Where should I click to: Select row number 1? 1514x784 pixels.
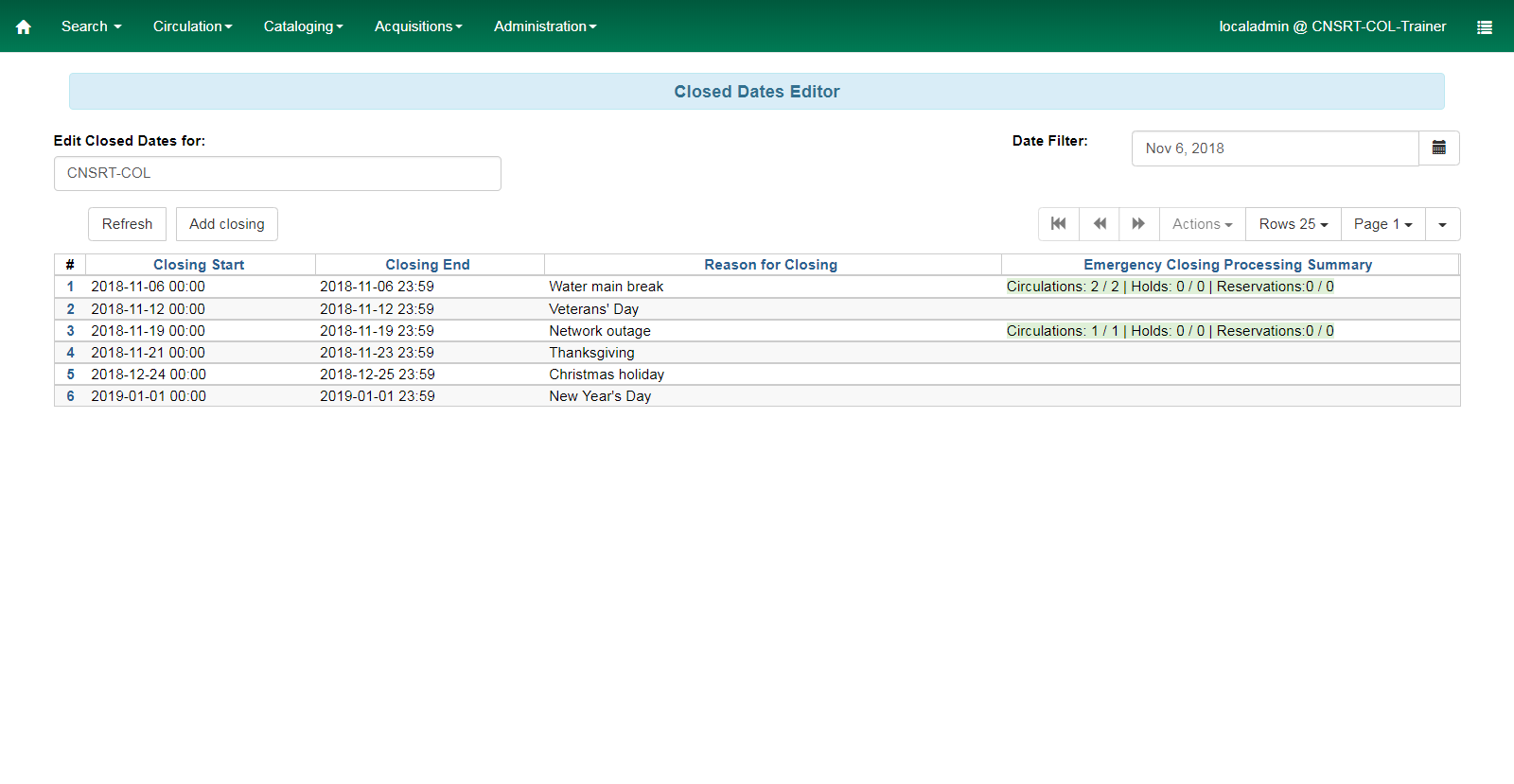pyautogui.click(x=70, y=287)
